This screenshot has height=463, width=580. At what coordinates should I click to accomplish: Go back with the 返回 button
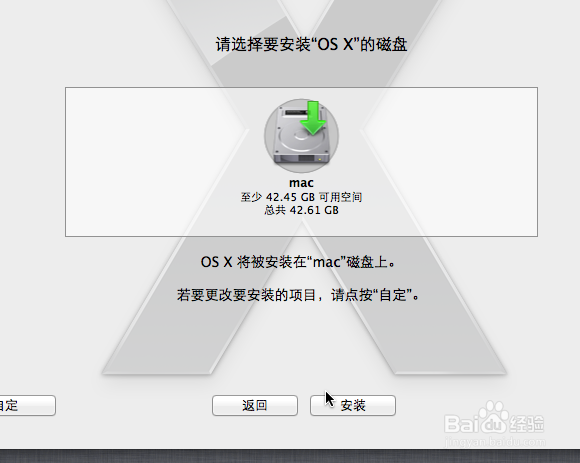coord(255,405)
